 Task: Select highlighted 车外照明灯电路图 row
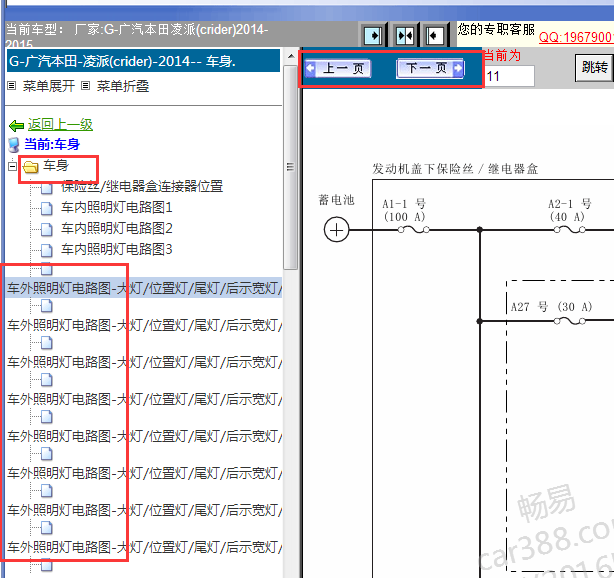(144, 288)
